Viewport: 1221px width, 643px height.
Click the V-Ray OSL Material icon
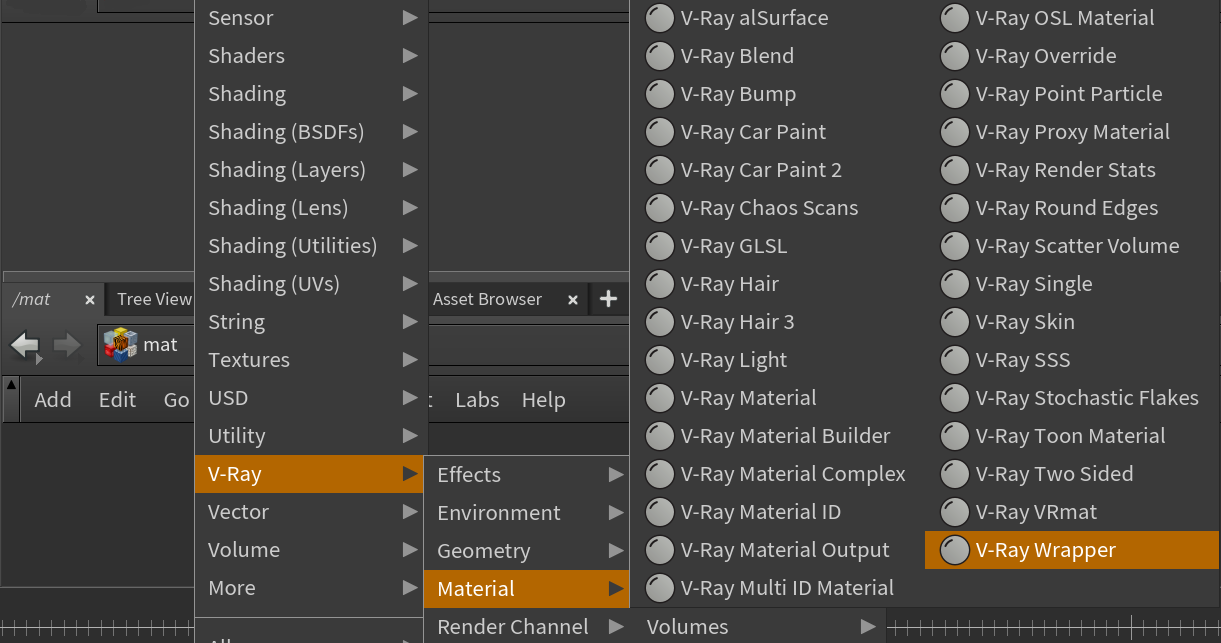click(x=956, y=18)
